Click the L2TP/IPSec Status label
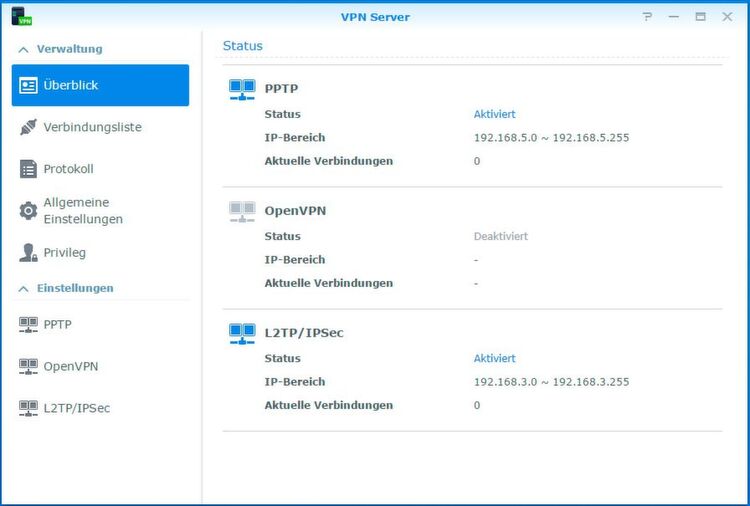Viewport: 750px width, 506px height. (x=282, y=358)
